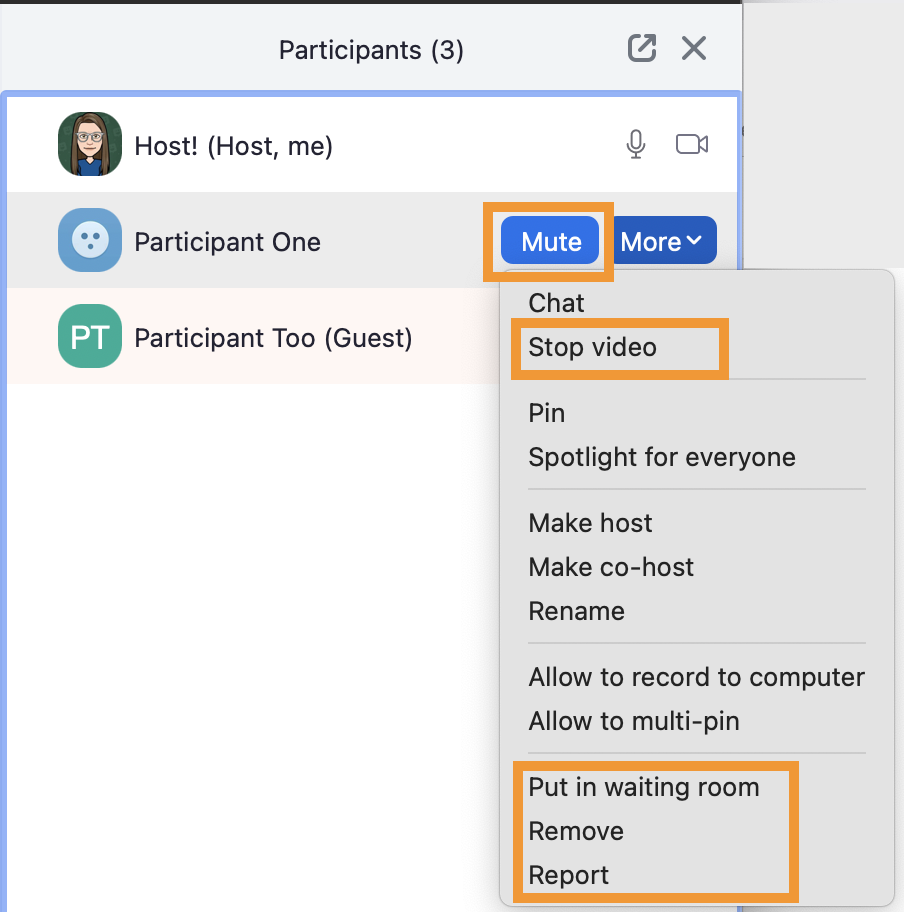904x912 pixels.
Task: Toggle the host's video camera icon
Action: [x=692, y=145]
